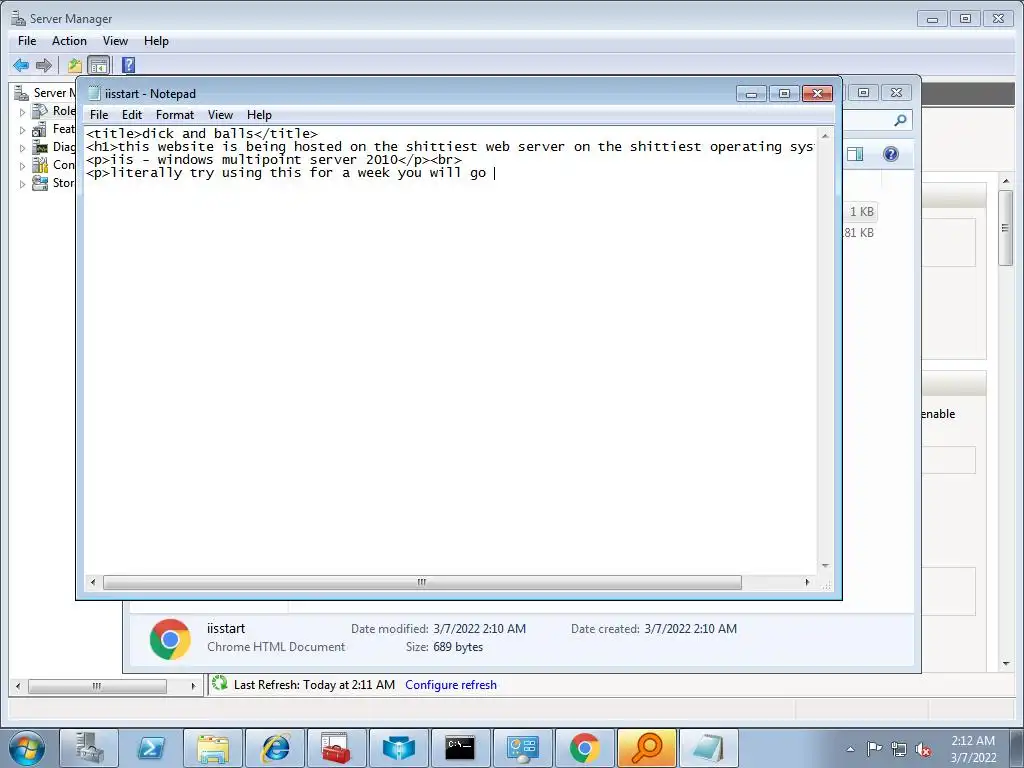The width and height of the screenshot is (1024, 768).
Task: Click the Explorer search magnifier icon
Action: pos(900,120)
